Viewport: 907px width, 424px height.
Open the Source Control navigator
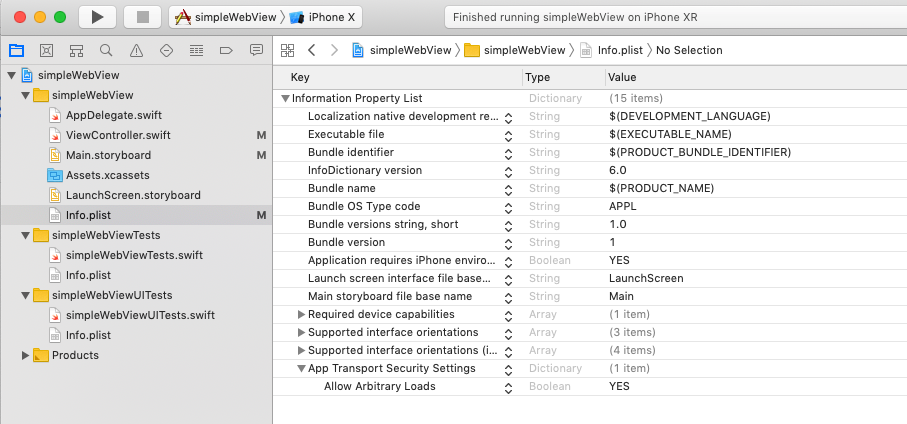coord(46,50)
